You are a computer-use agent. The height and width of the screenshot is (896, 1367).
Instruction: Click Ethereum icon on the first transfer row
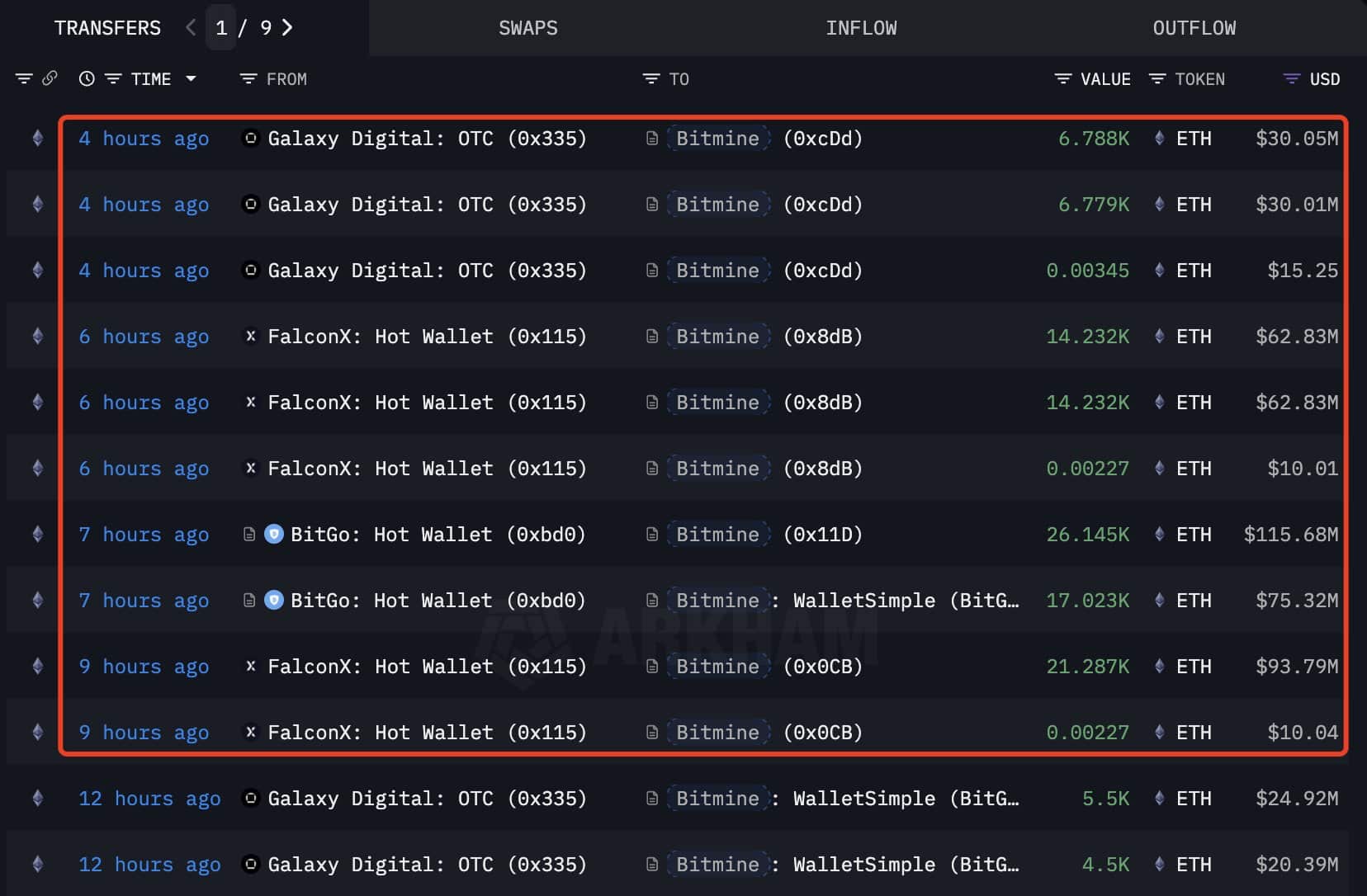tap(37, 138)
